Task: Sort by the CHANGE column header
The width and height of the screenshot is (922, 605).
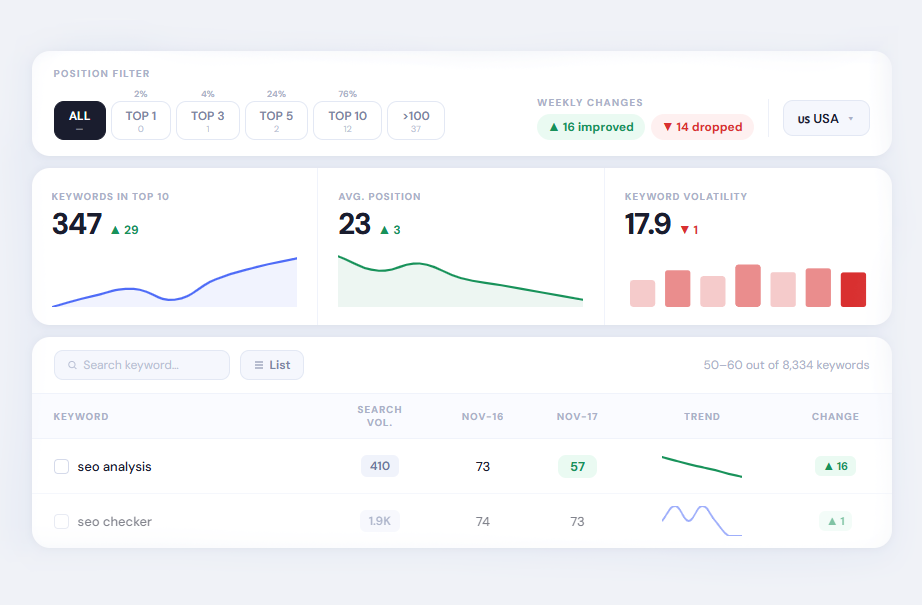Action: click(835, 416)
